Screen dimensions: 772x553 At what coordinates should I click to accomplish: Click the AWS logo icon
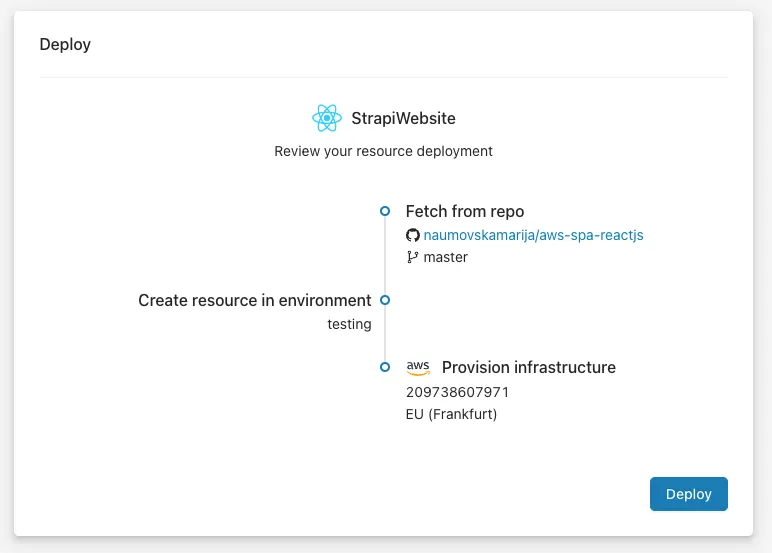418,367
